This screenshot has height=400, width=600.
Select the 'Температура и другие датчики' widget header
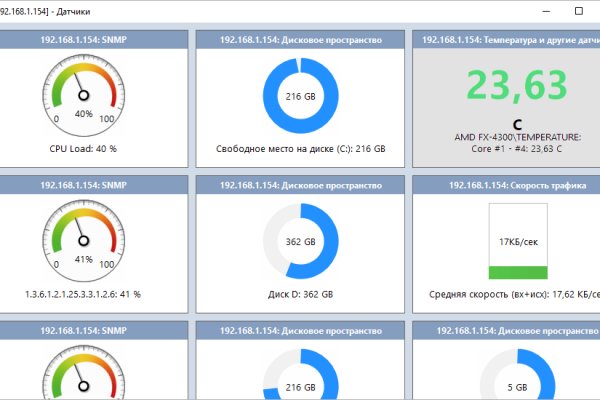pos(510,40)
